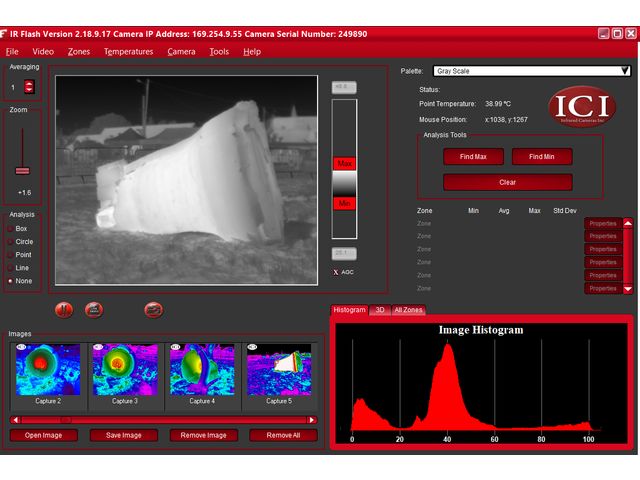This screenshot has height=480, width=640.
Task: Click the camera snapshot icon button
Action: point(153,310)
